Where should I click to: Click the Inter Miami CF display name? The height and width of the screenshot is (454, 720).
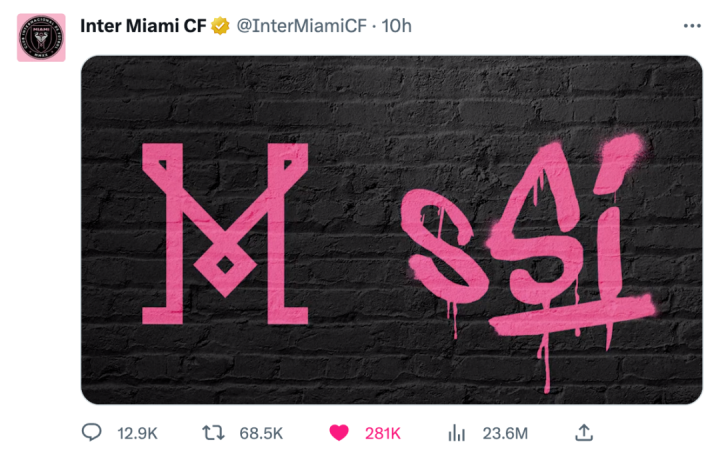(x=143, y=26)
